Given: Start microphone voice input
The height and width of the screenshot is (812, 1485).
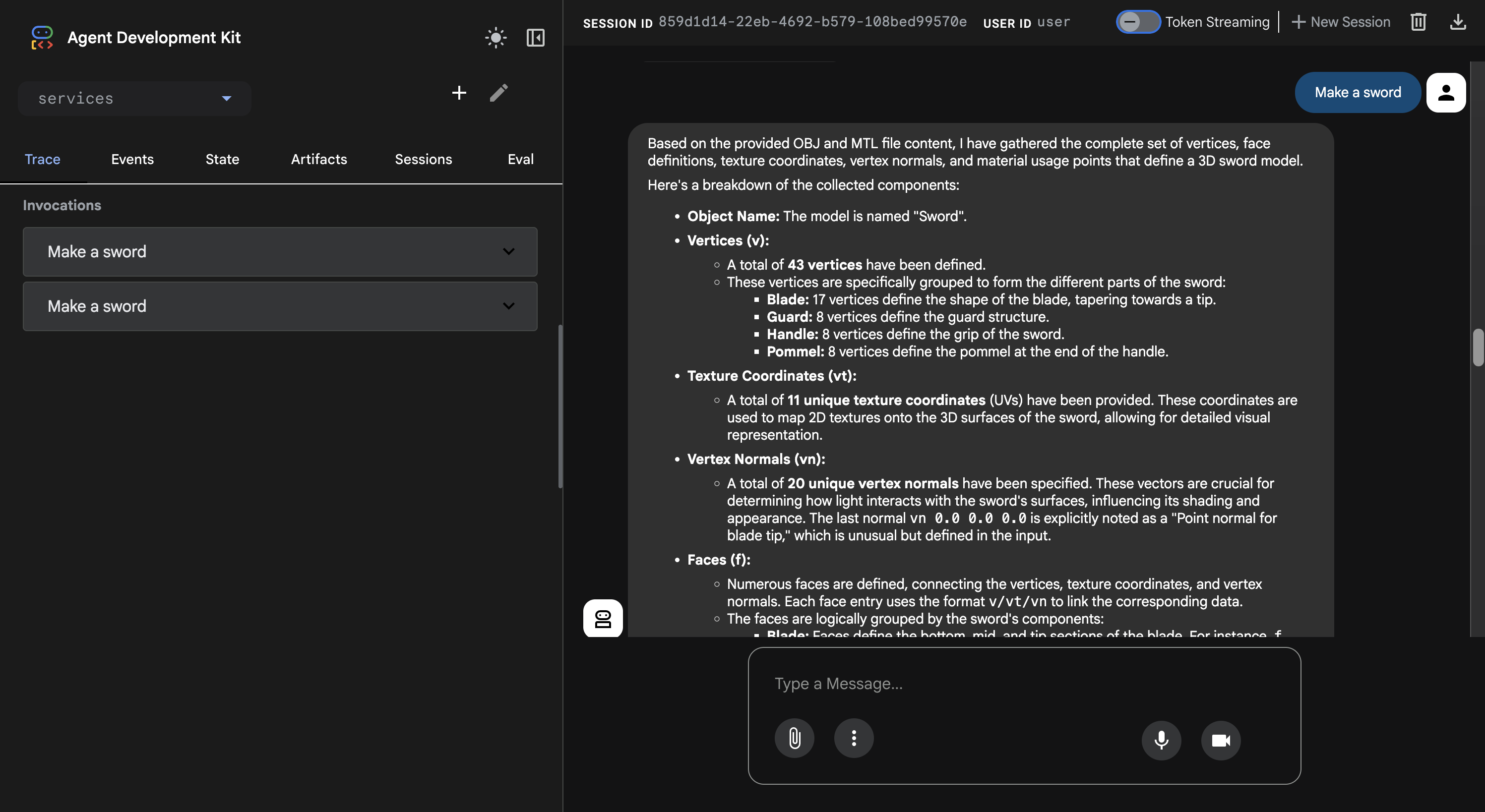Looking at the screenshot, I should point(1161,740).
